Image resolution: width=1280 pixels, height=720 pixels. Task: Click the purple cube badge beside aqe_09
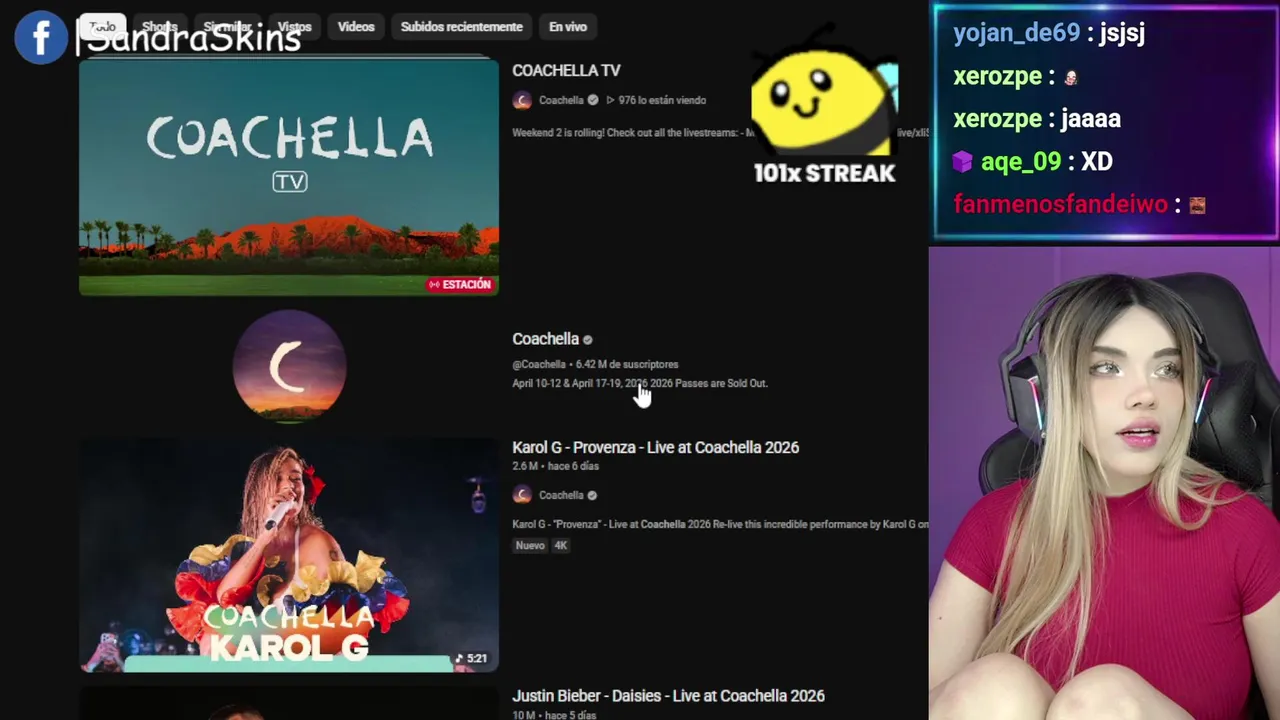[962, 161]
